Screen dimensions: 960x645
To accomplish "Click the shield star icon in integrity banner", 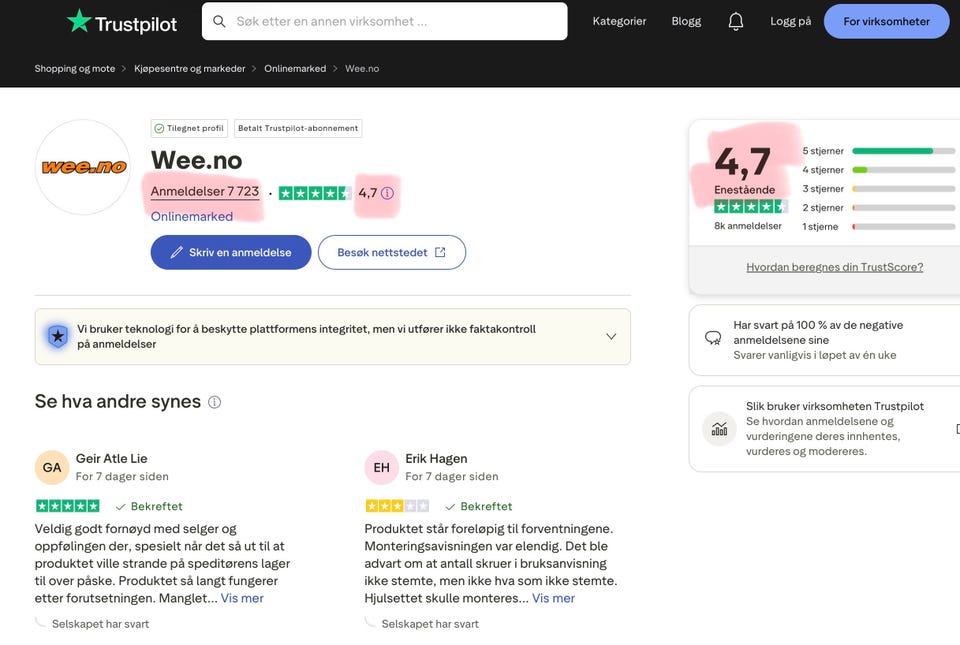I will [58, 336].
